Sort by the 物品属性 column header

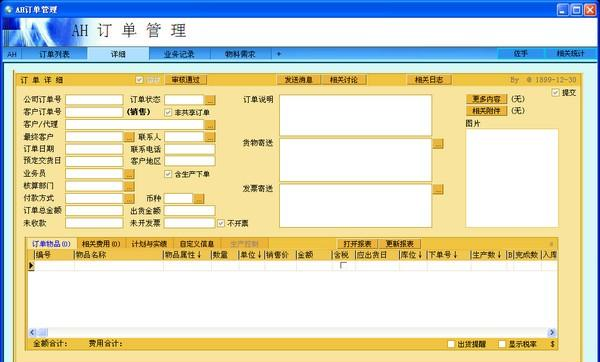187,255
